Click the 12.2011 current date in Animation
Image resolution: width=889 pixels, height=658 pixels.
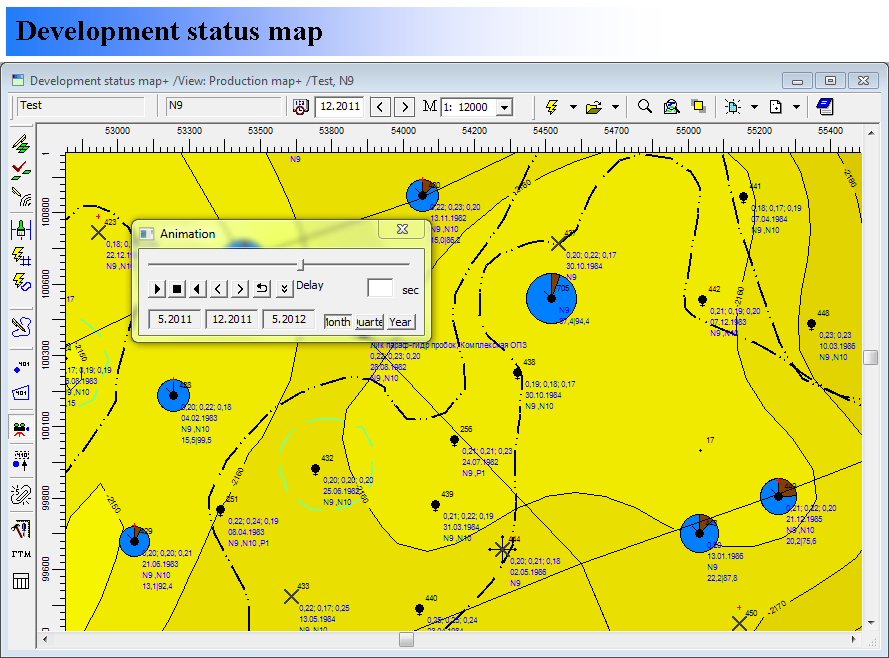tap(232, 319)
